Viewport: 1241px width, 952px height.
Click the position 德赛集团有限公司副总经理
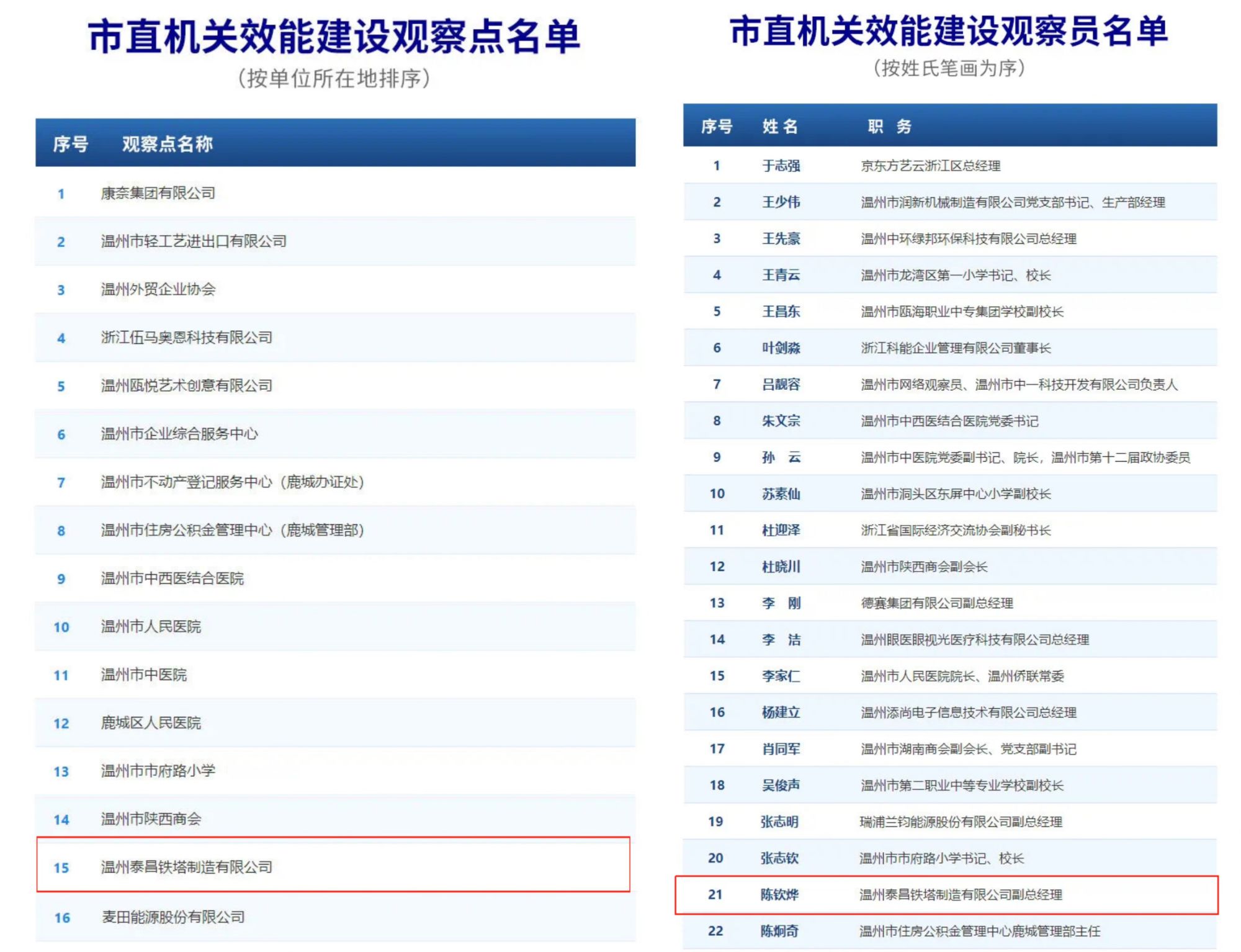(x=936, y=603)
